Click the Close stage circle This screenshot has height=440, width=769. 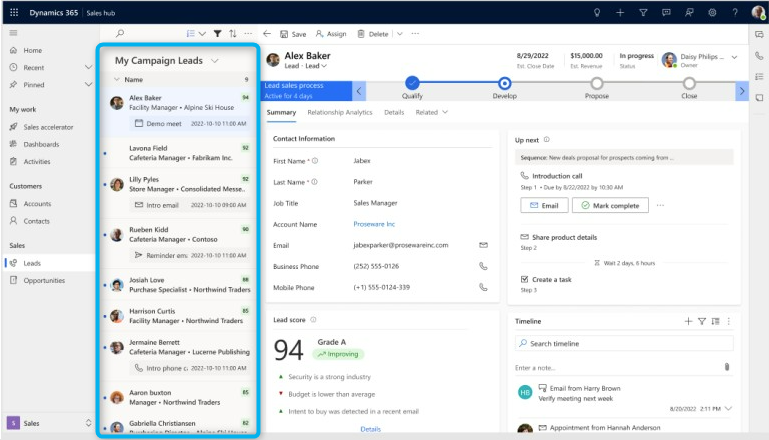689,83
